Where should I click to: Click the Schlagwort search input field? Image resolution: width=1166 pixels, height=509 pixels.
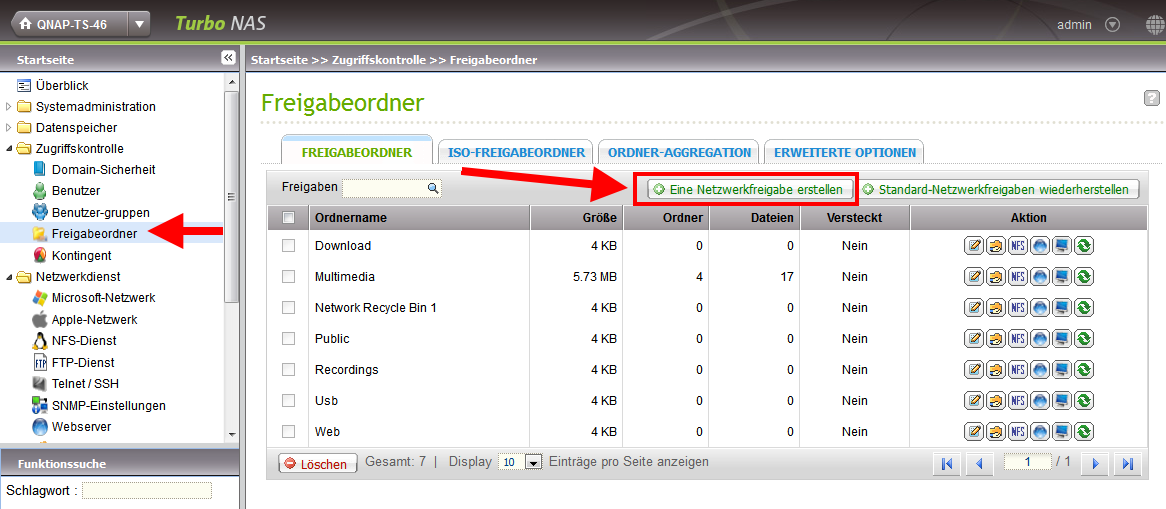coord(147,491)
